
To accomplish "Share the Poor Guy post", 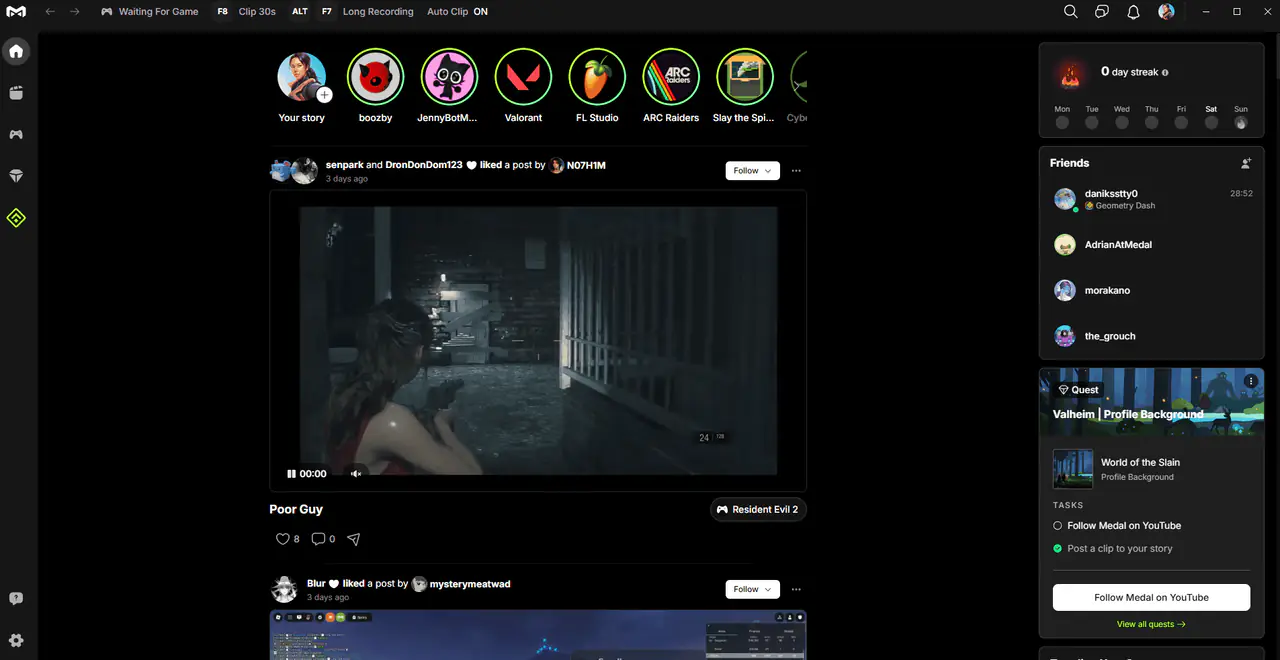I will pos(353,539).
